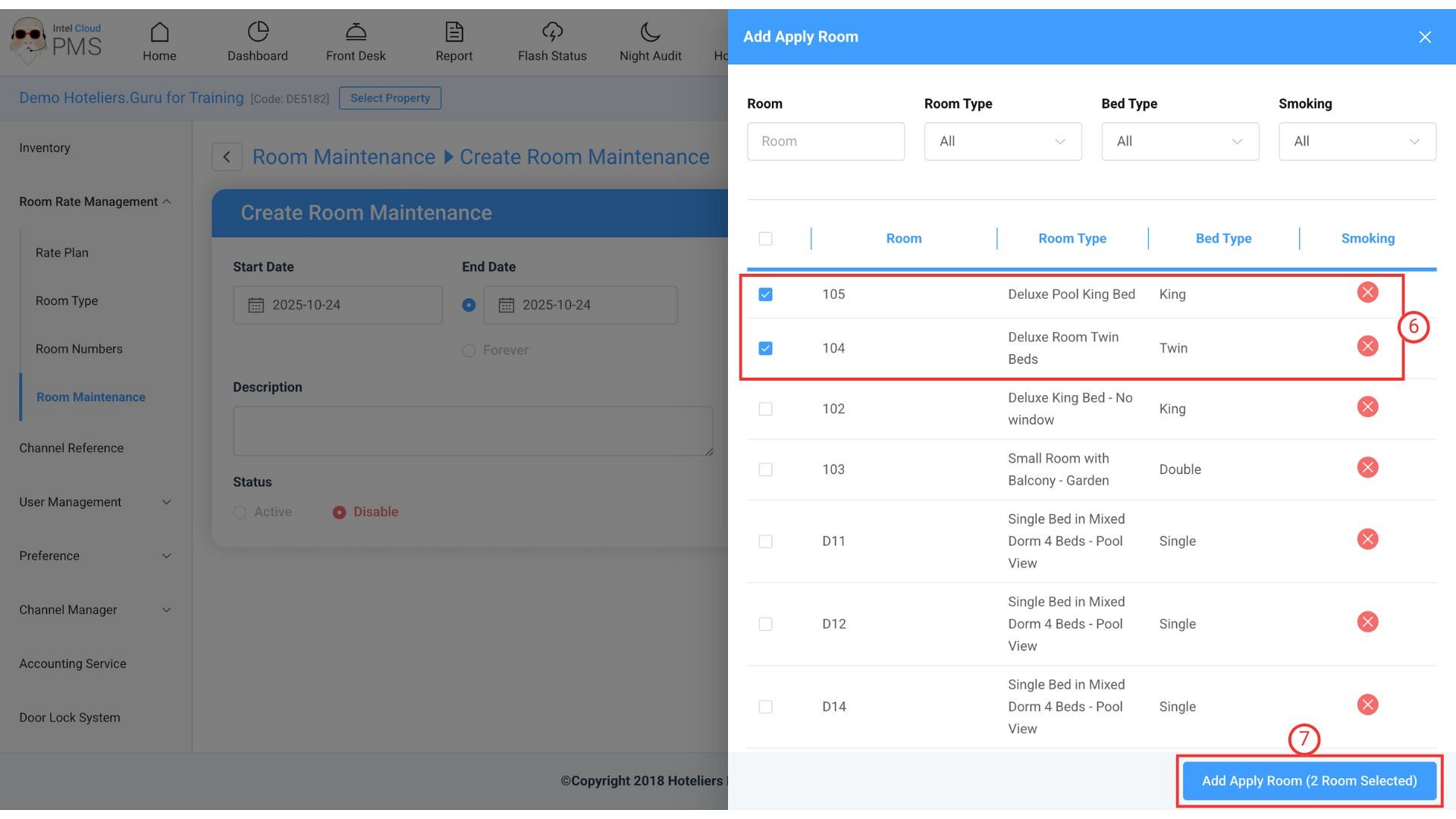Screen dimensions: 1456x819
Task: Click red X smoking icon for room 102
Action: coord(1367,407)
